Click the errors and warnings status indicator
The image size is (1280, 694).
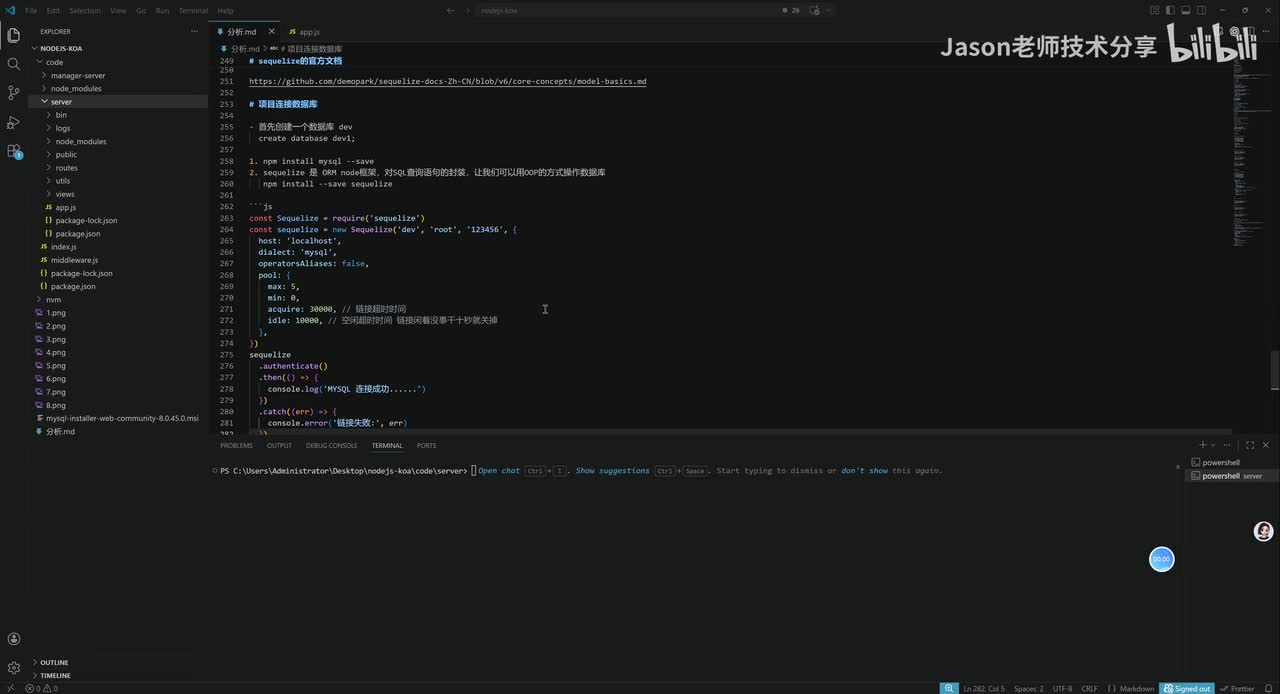coord(41,688)
